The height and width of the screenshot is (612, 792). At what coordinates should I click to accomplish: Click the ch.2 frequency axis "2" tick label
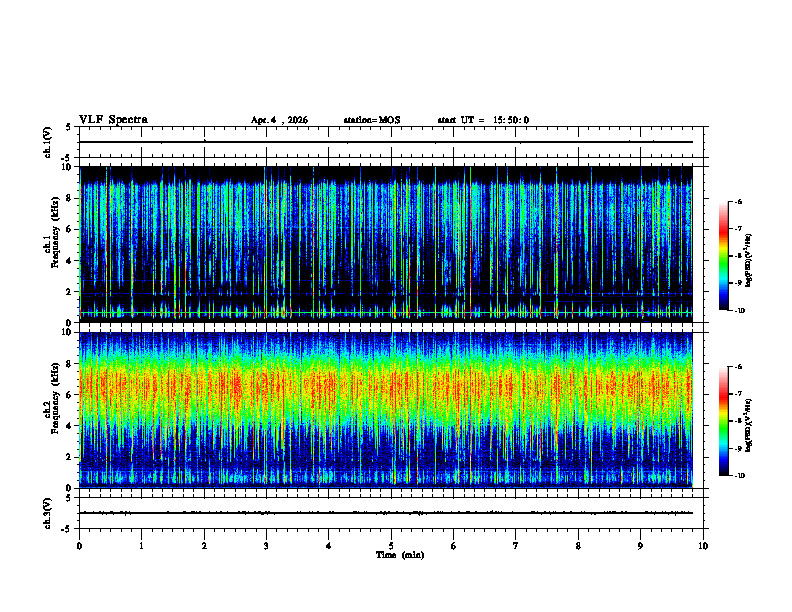pyautogui.click(x=68, y=457)
